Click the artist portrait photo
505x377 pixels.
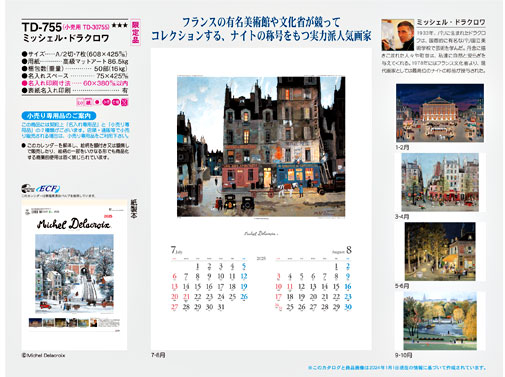[x=398, y=35]
